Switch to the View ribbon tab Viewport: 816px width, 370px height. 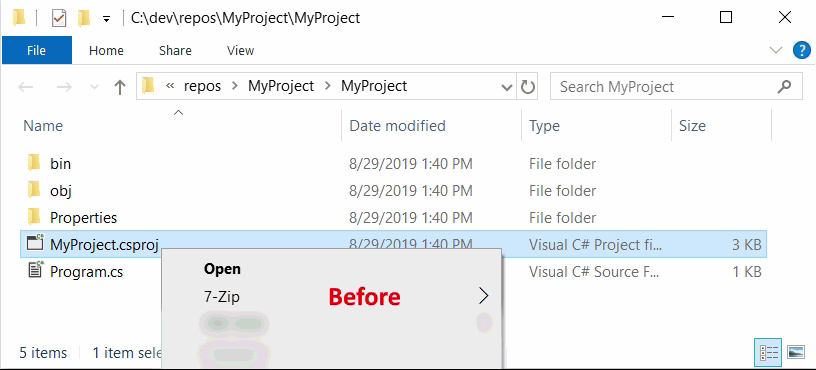(240, 50)
